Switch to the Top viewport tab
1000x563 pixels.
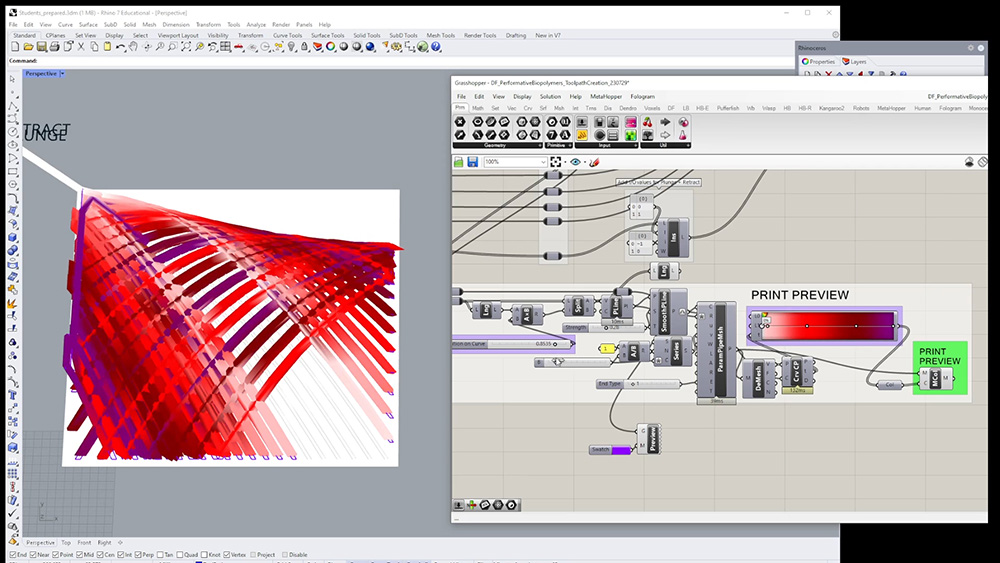click(x=66, y=543)
